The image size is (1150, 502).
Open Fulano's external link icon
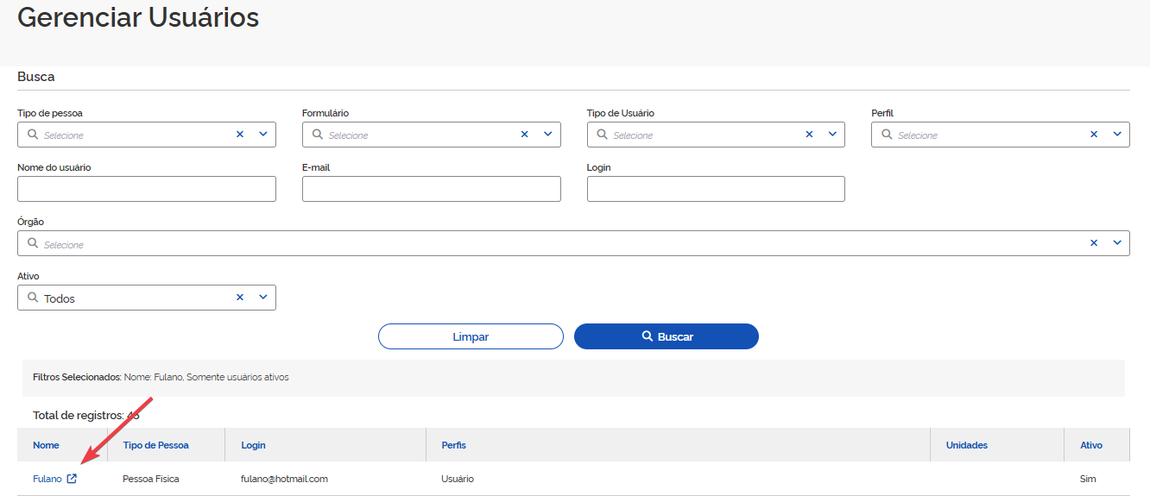click(x=72, y=479)
